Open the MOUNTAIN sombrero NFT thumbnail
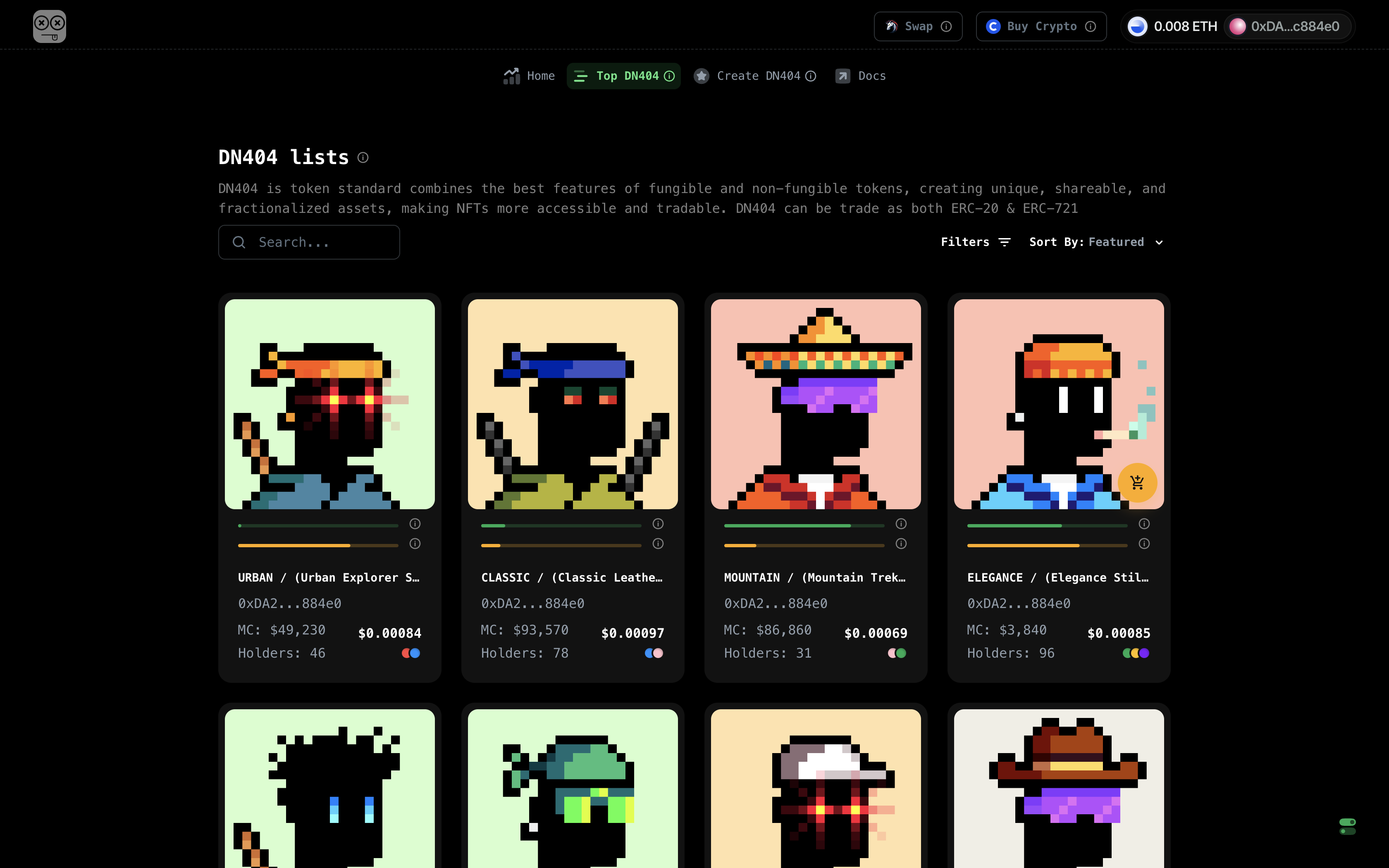The width and height of the screenshot is (1389, 868). click(x=816, y=403)
